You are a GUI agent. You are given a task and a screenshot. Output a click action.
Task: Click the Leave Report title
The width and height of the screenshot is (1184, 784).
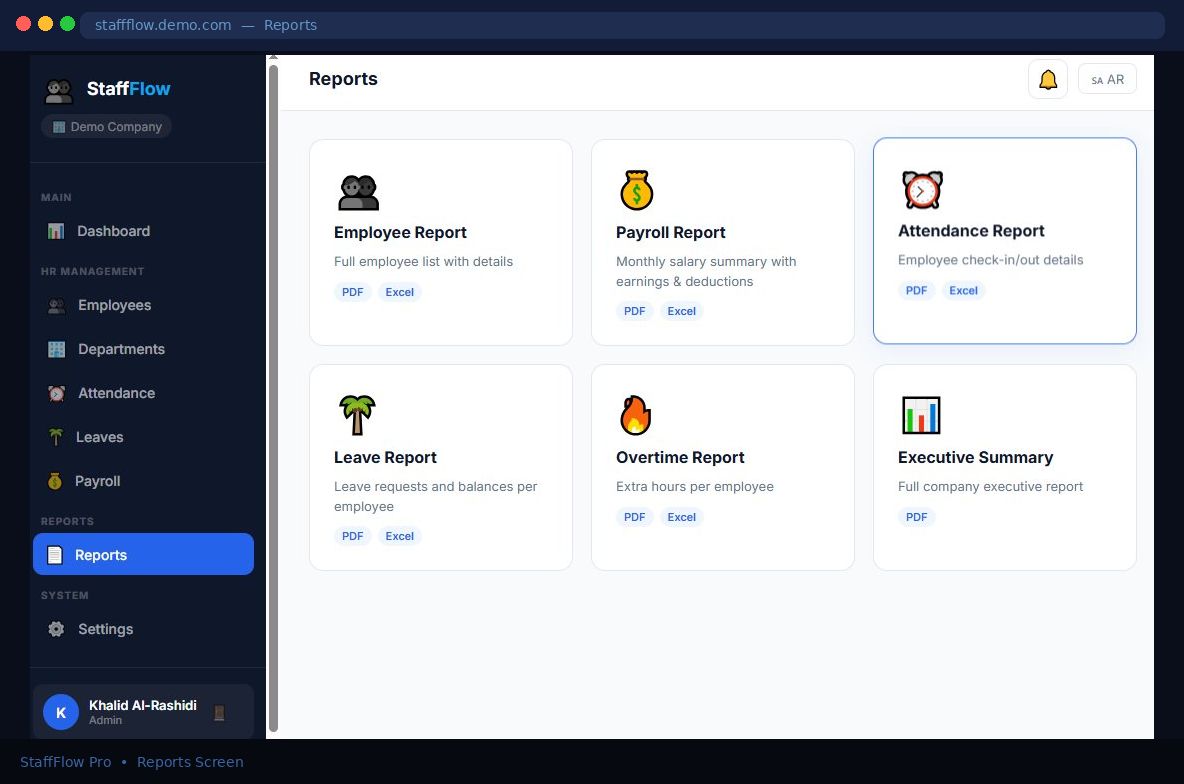[x=385, y=458]
